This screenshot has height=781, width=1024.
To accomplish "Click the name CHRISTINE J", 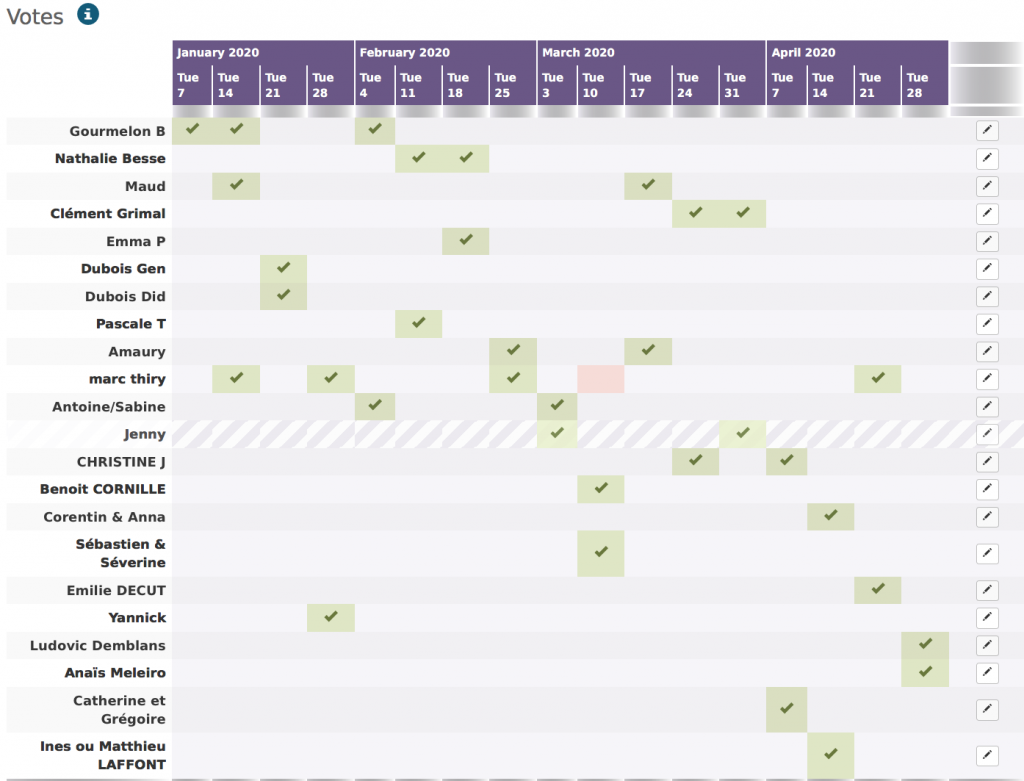I will (x=121, y=462).
